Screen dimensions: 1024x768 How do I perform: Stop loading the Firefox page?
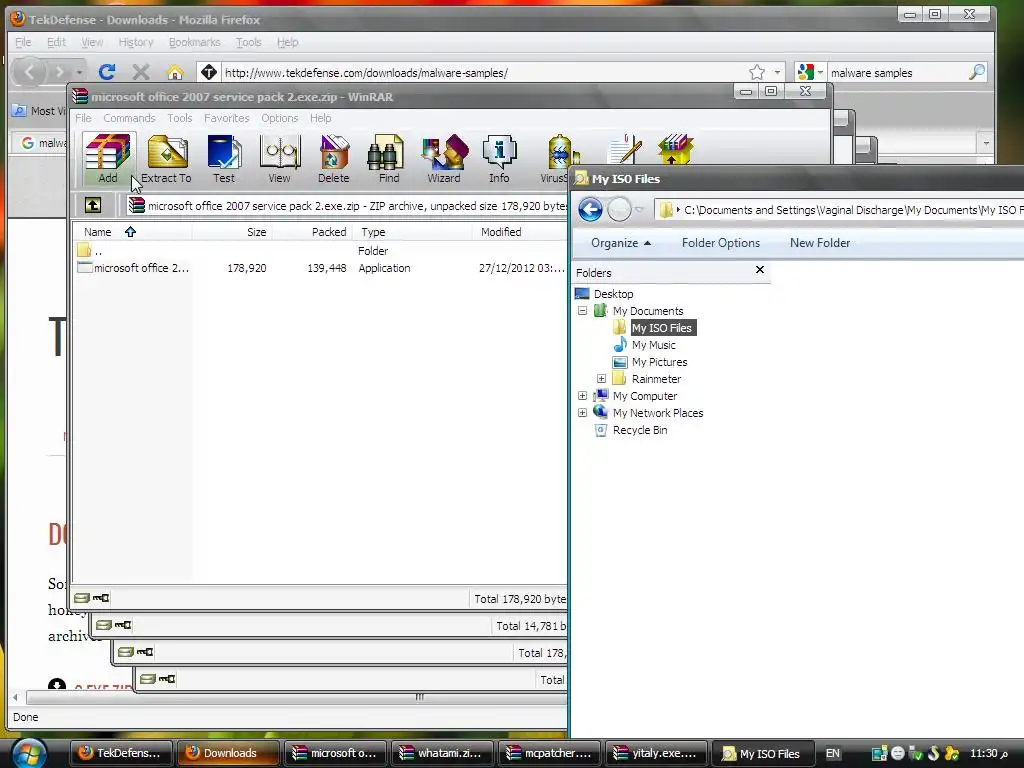tap(140, 72)
